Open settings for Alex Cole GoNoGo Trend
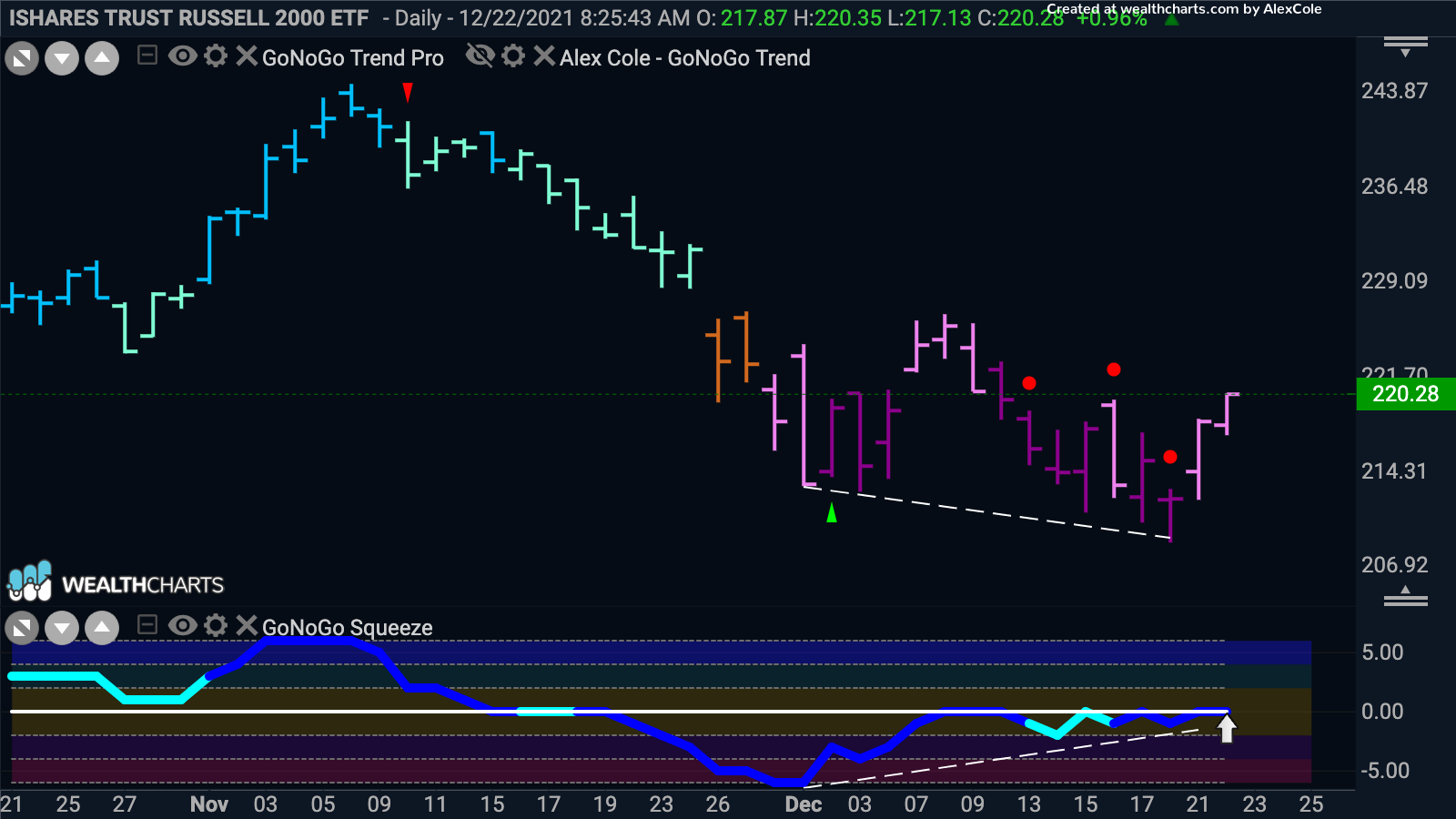This screenshot has width=1456, height=819. (x=513, y=56)
